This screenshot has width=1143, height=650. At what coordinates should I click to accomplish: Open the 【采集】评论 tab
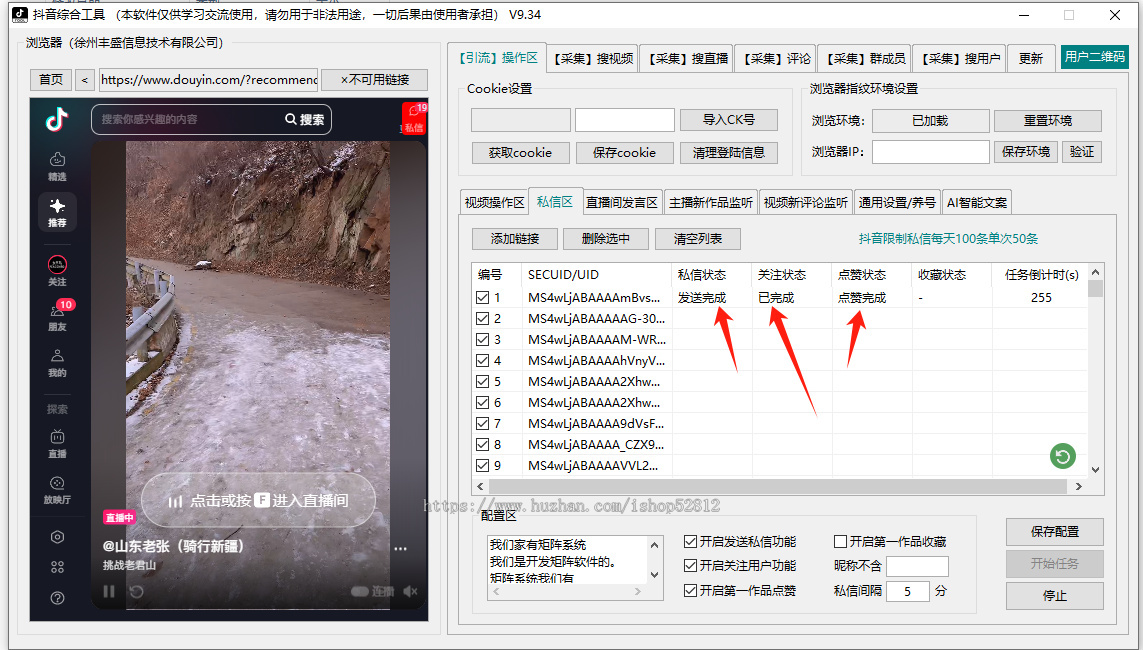tap(776, 58)
